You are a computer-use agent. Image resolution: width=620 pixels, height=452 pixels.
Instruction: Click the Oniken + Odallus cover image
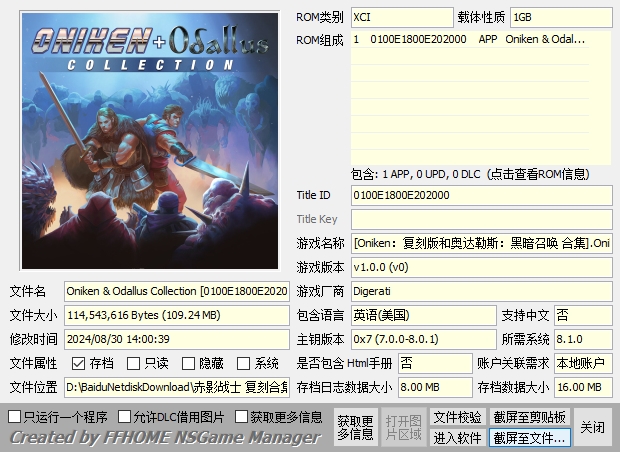[x=147, y=140]
